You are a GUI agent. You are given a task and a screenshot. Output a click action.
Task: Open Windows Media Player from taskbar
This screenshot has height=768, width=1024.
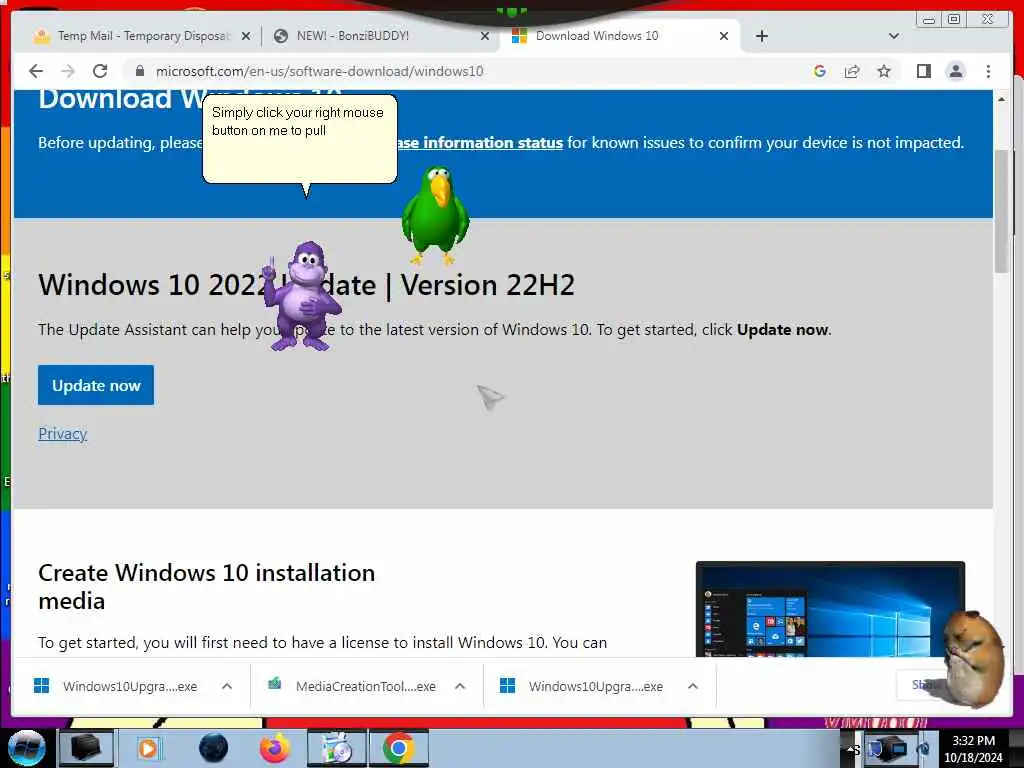pyautogui.click(x=148, y=748)
